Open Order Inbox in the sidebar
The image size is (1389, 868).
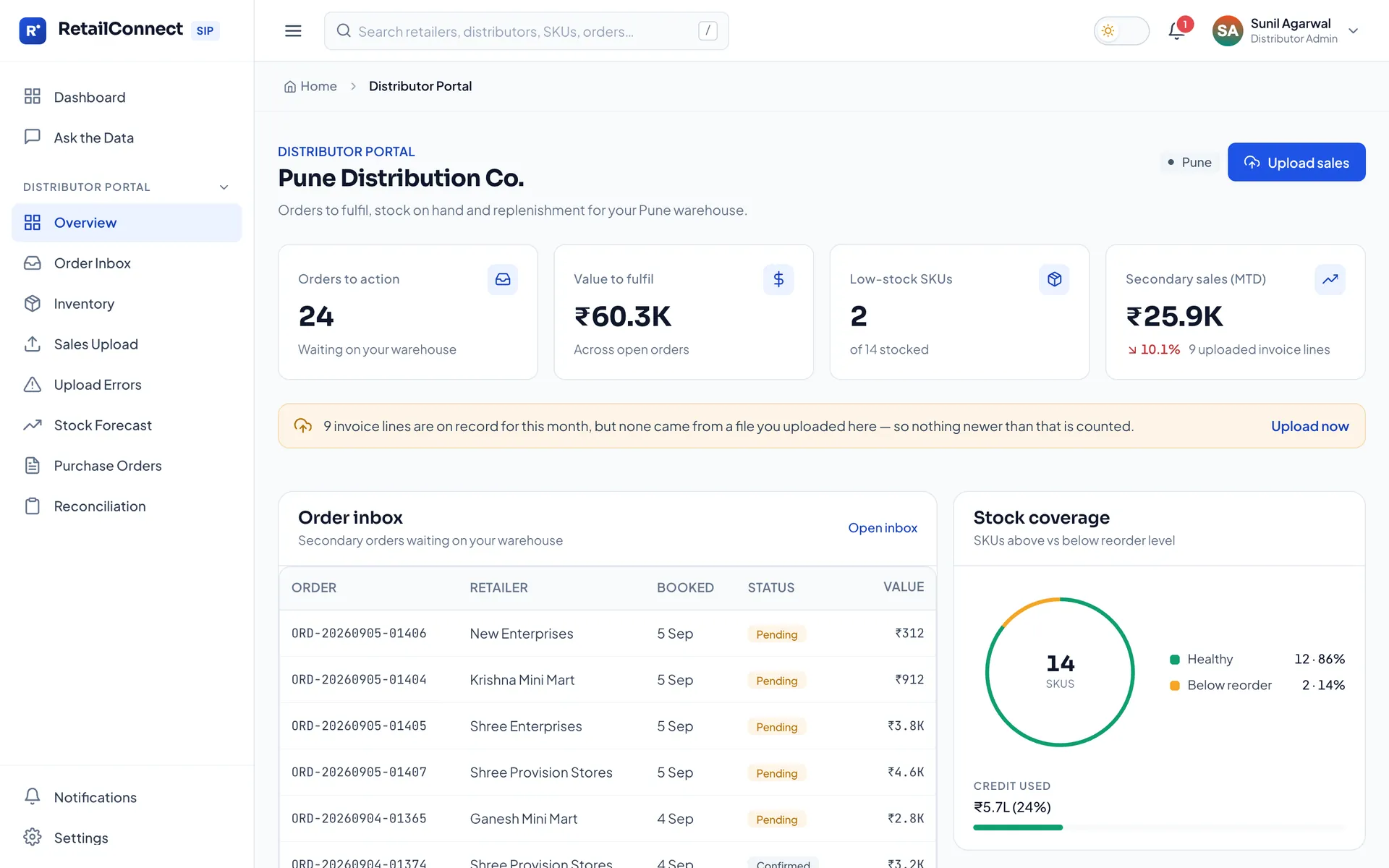pos(127,263)
